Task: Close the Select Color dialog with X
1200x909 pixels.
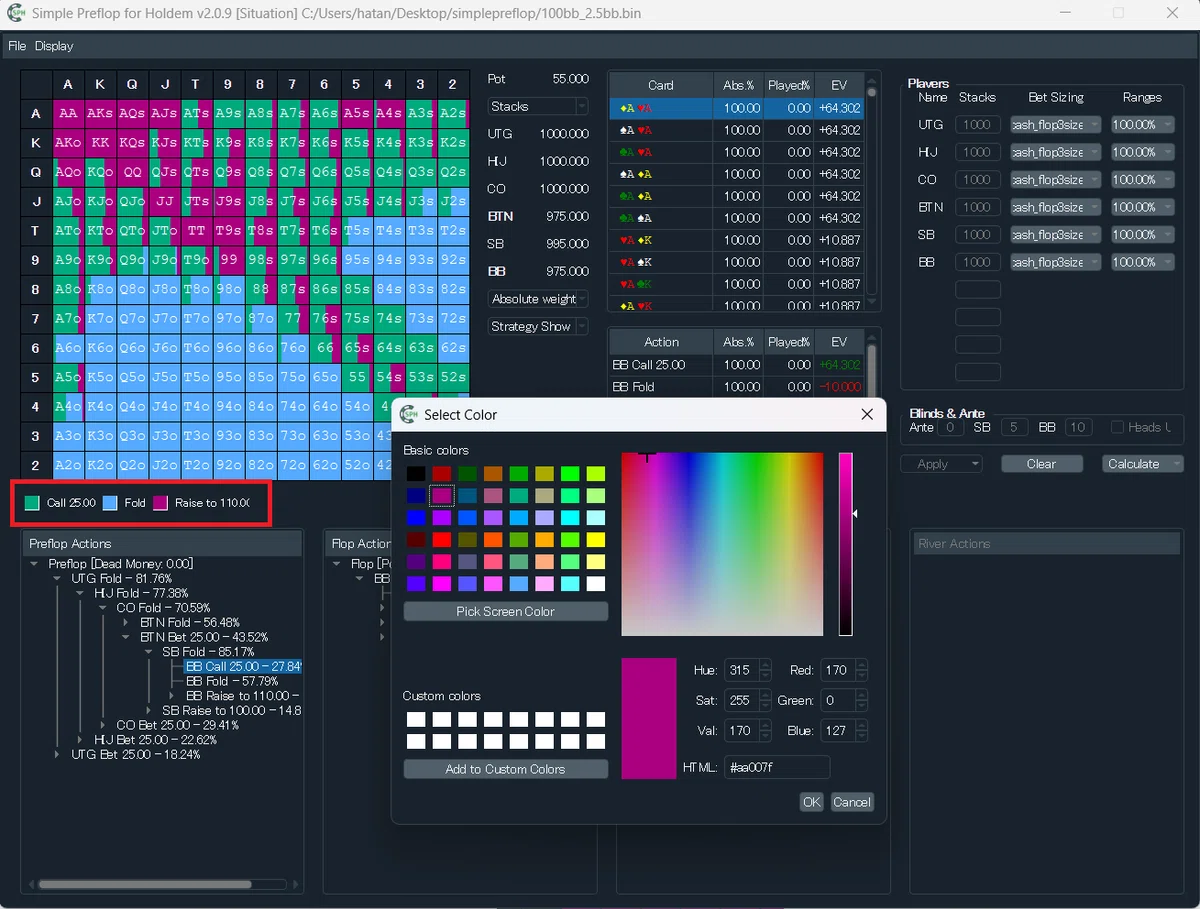Action: pyautogui.click(x=867, y=414)
